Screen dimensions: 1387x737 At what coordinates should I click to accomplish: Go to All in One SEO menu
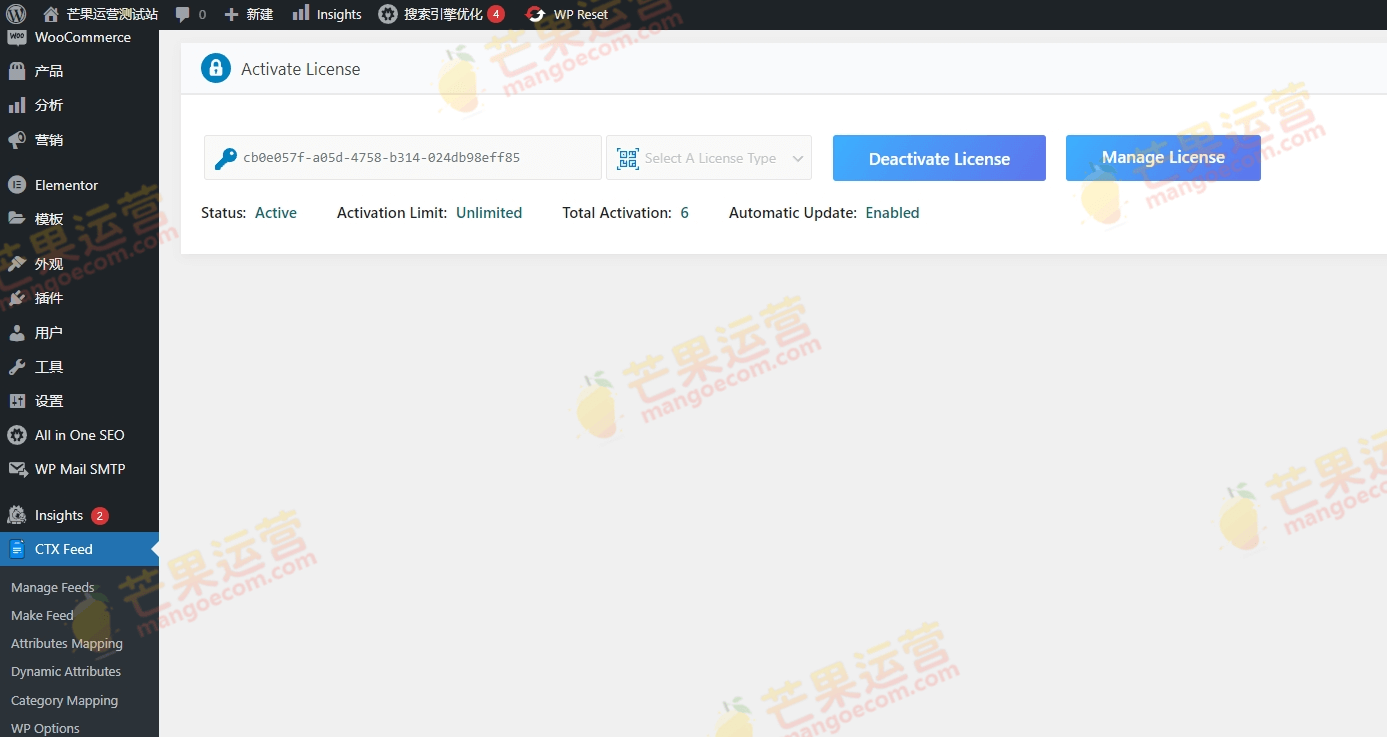(79, 435)
